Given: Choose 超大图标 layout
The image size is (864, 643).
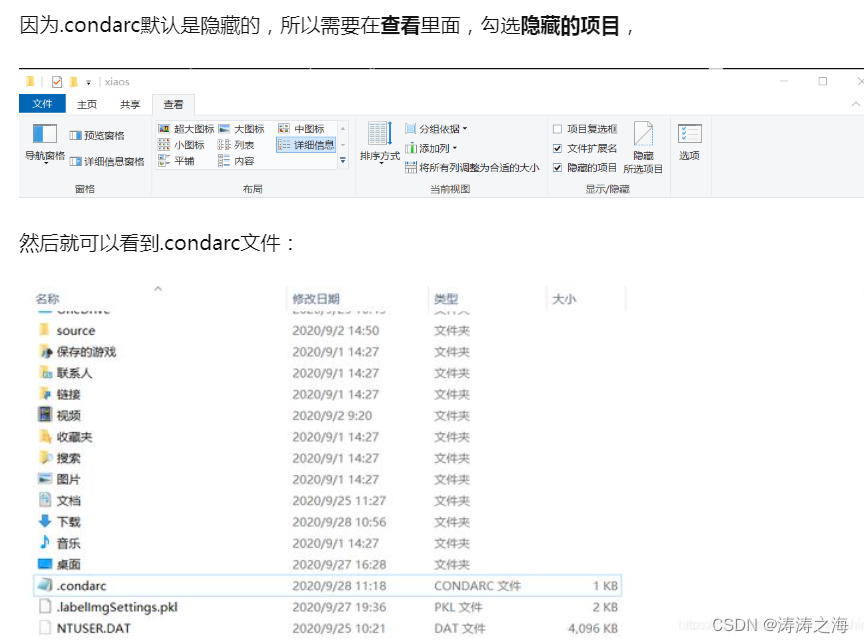Looking at the screenshot, I should coord(186,129).
